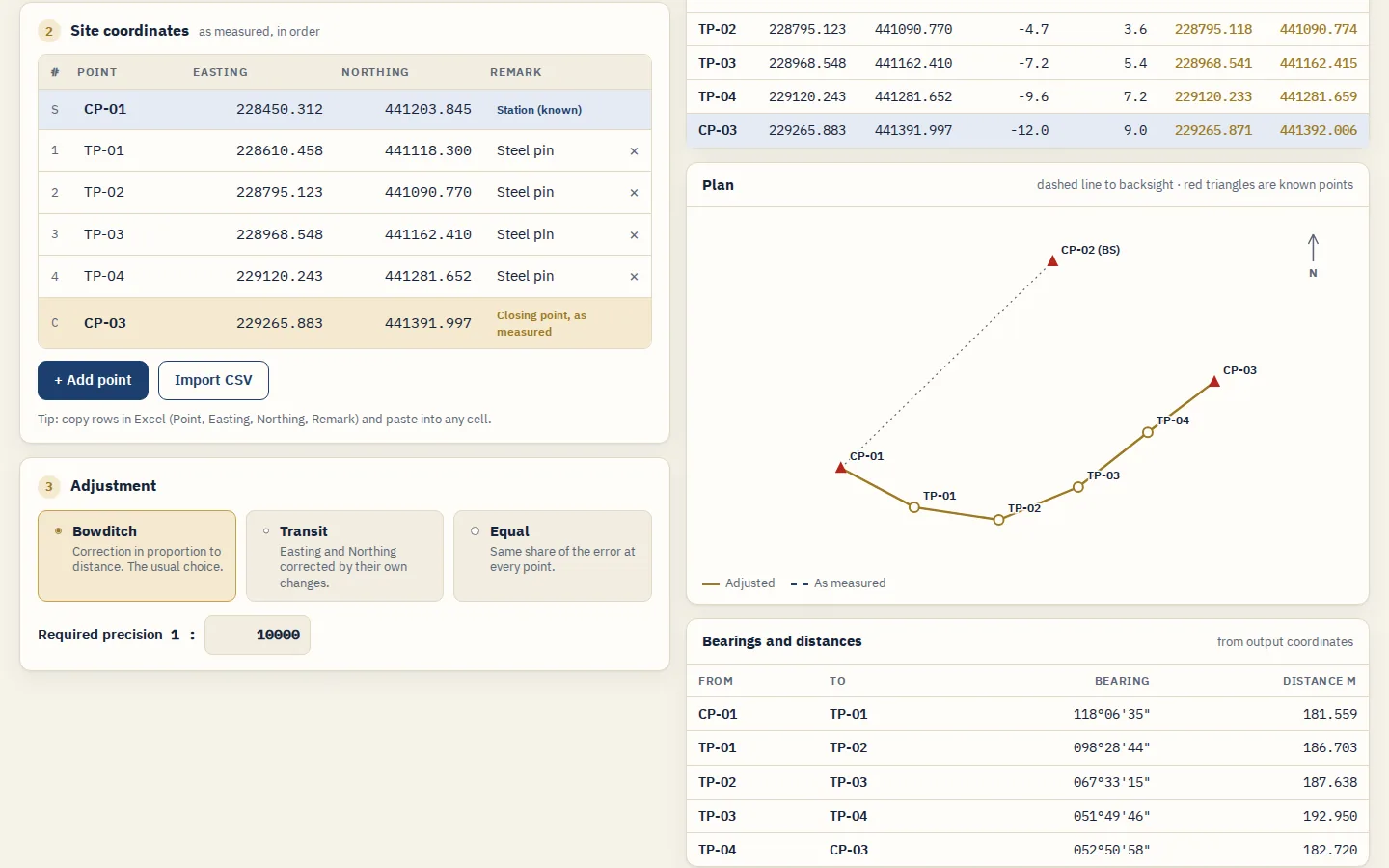Open the Import CSV dialog
The width and height of the screenshot is (1389, 868).
point(213,380)
